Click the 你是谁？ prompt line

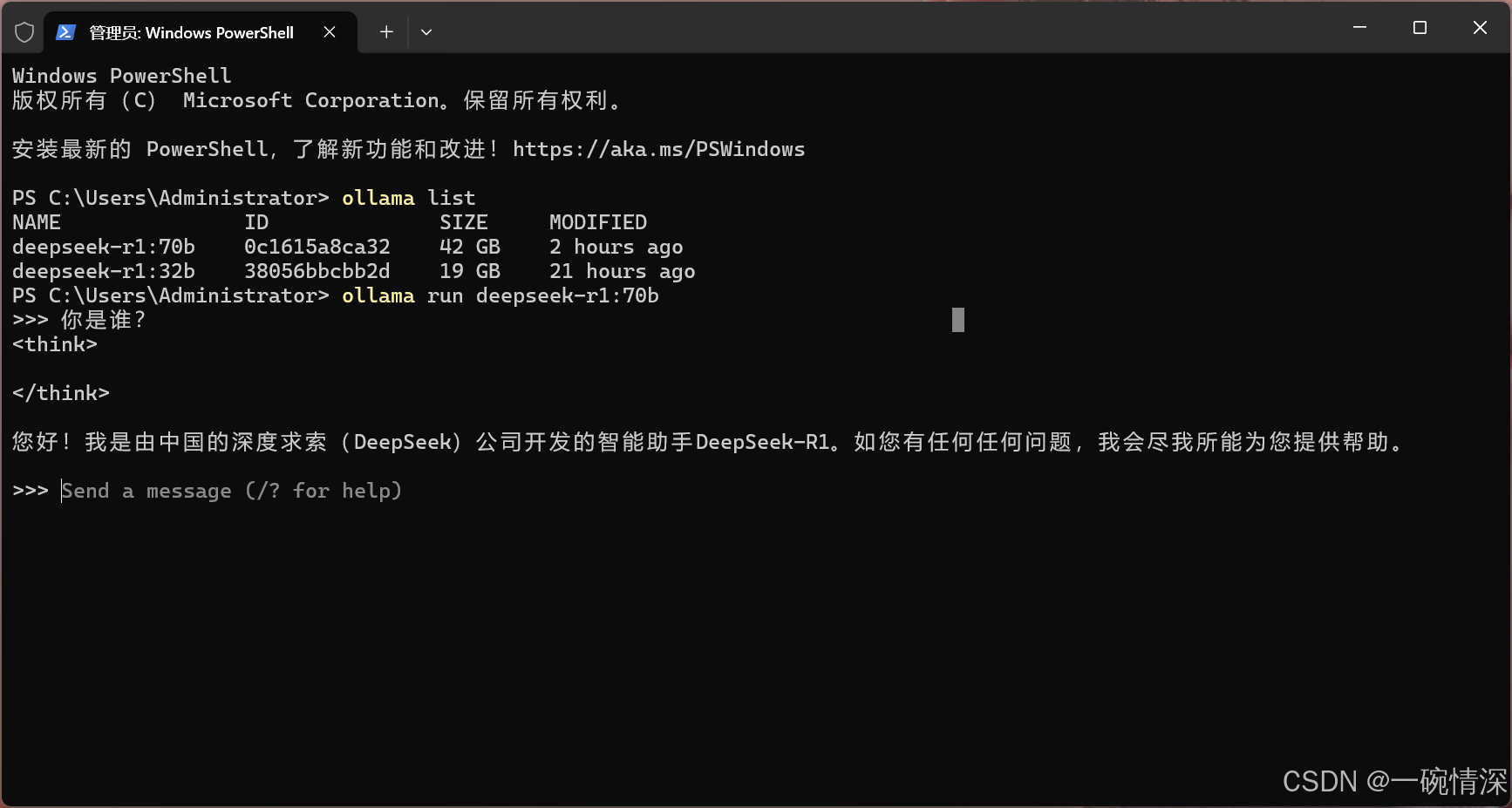coord(79,320)
